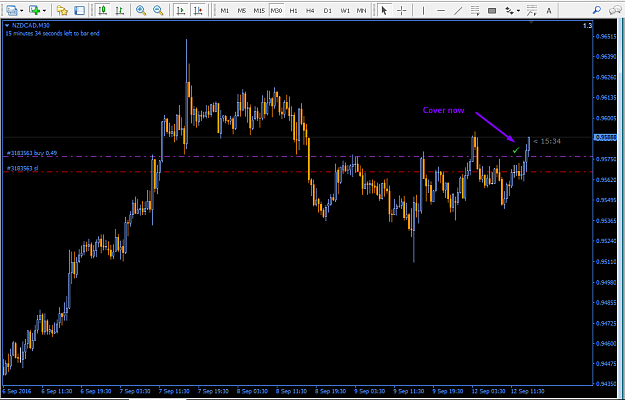Click the highlighted current price tag on axis
Viewport: 625px width, 400px height.
(606, 137)
